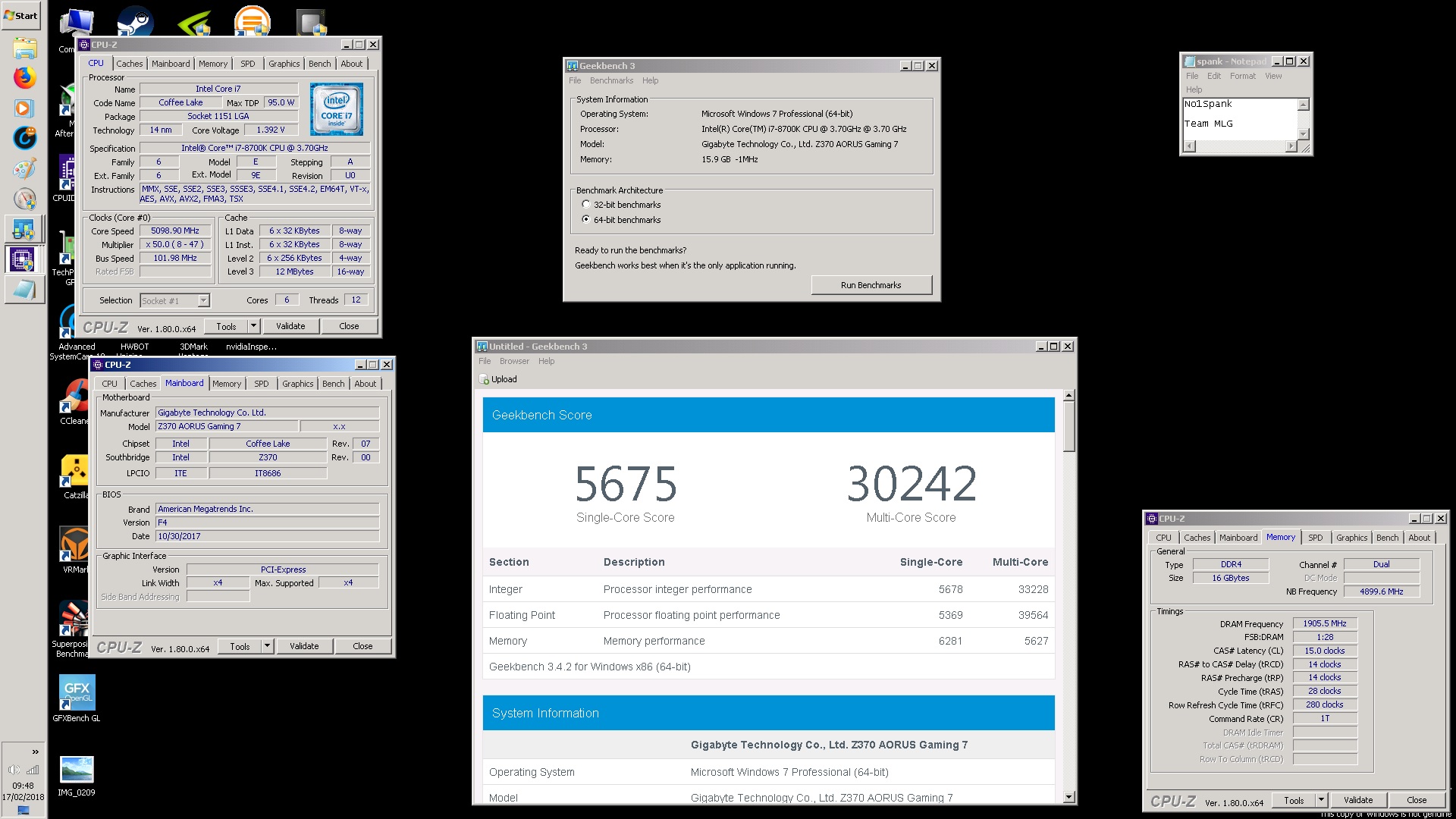Click the Run Benchmarks button
This screenshot has height=819, width=1456.
(x=871, y=285)
